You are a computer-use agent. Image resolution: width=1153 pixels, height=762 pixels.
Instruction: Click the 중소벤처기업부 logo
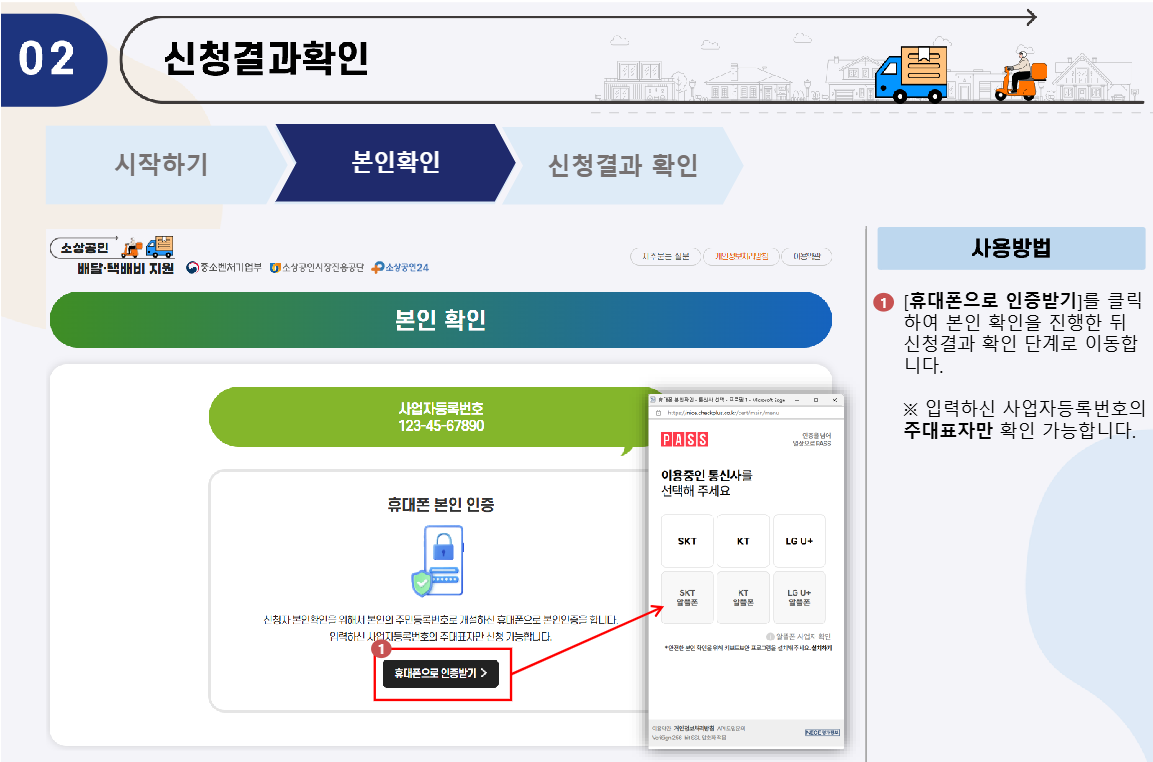point(224,267)
